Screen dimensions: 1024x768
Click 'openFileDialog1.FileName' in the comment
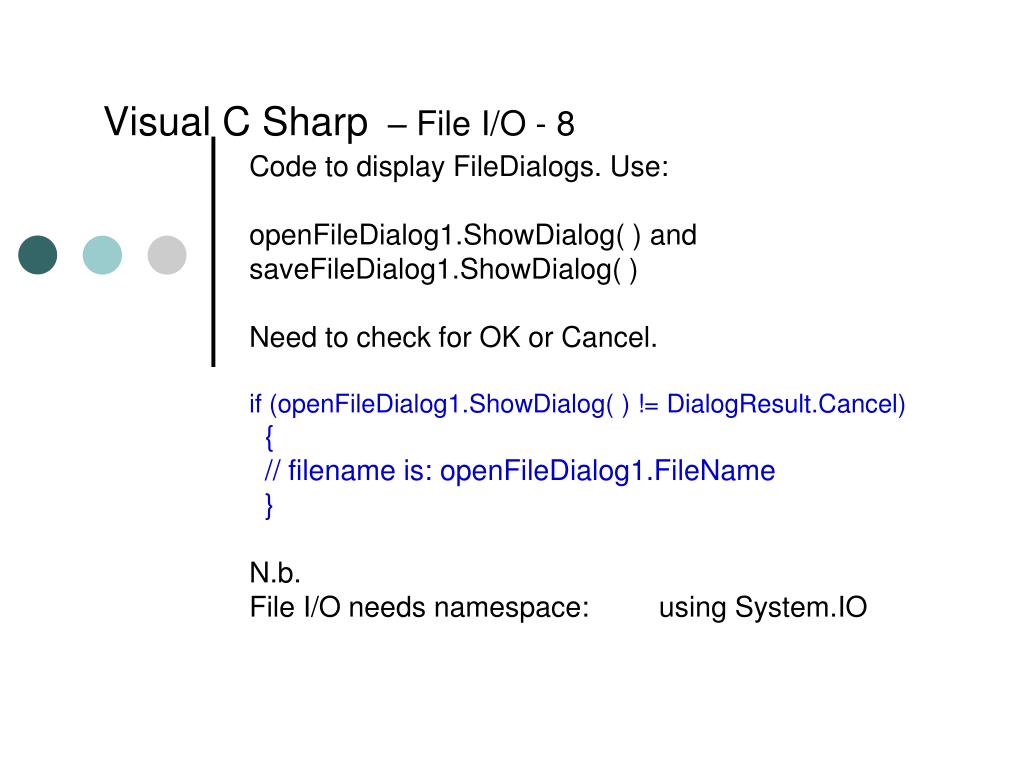click(x=608, y=472)
